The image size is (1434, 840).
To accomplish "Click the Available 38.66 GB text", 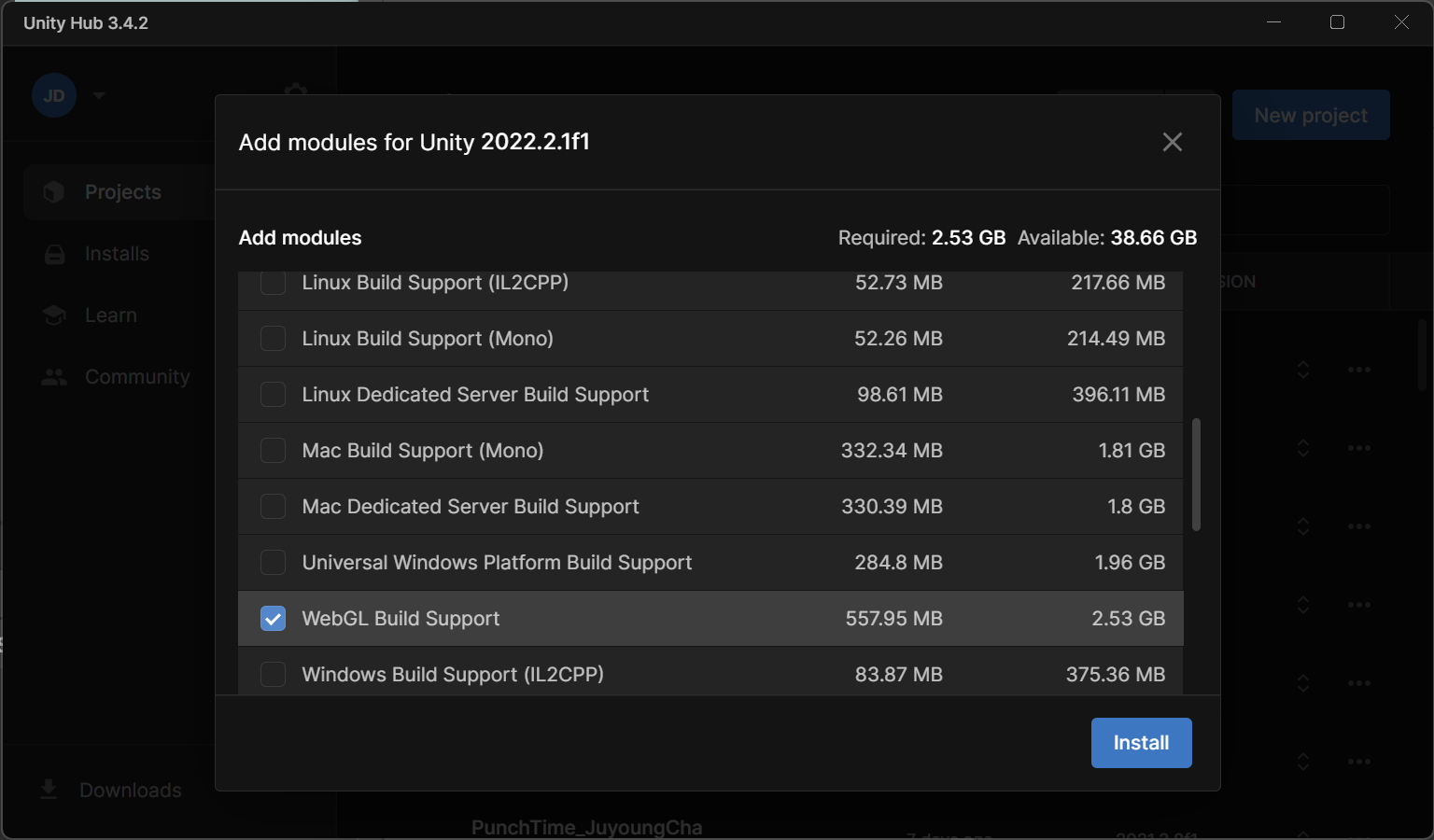I will point(1107,238).
